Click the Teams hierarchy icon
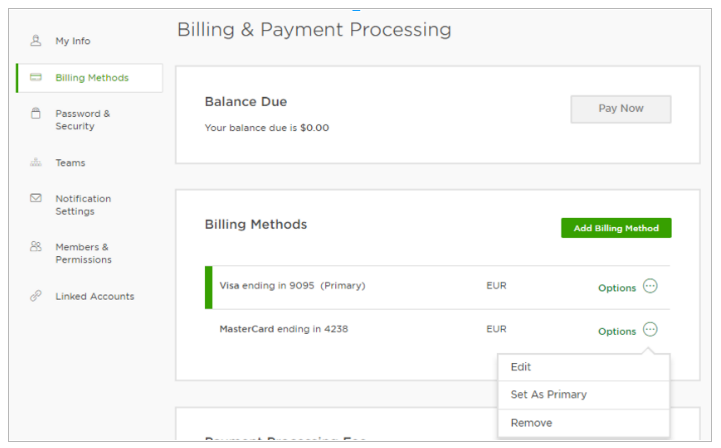This screenshot has width=721, height=448. click(36, 163)
